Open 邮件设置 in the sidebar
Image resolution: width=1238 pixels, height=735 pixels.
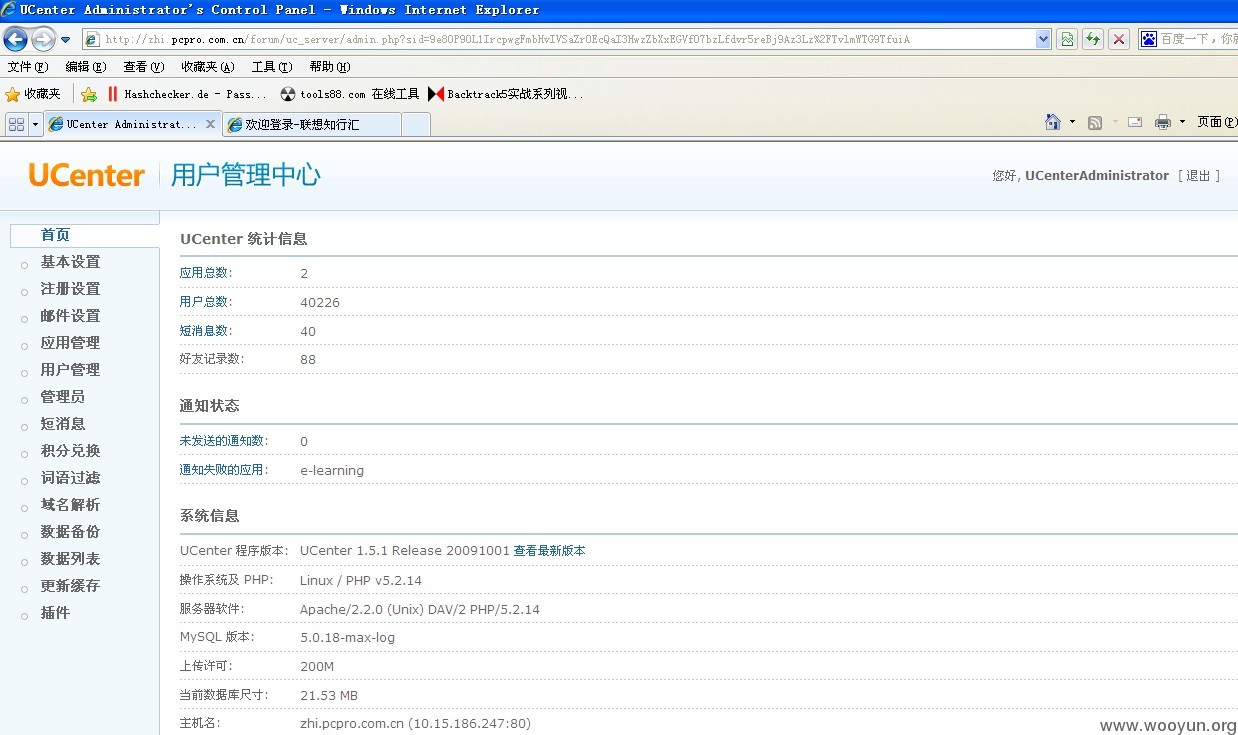(x=70, y=316)
